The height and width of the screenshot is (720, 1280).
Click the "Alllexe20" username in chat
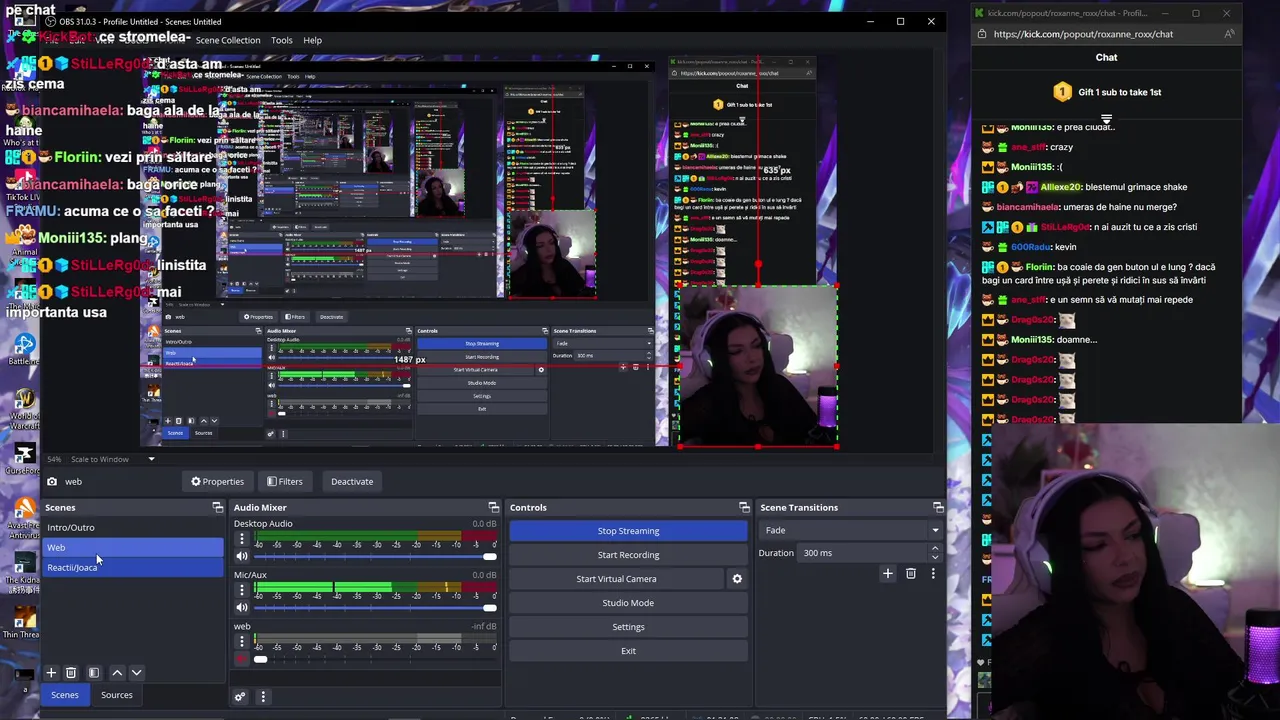[1061, 187]
